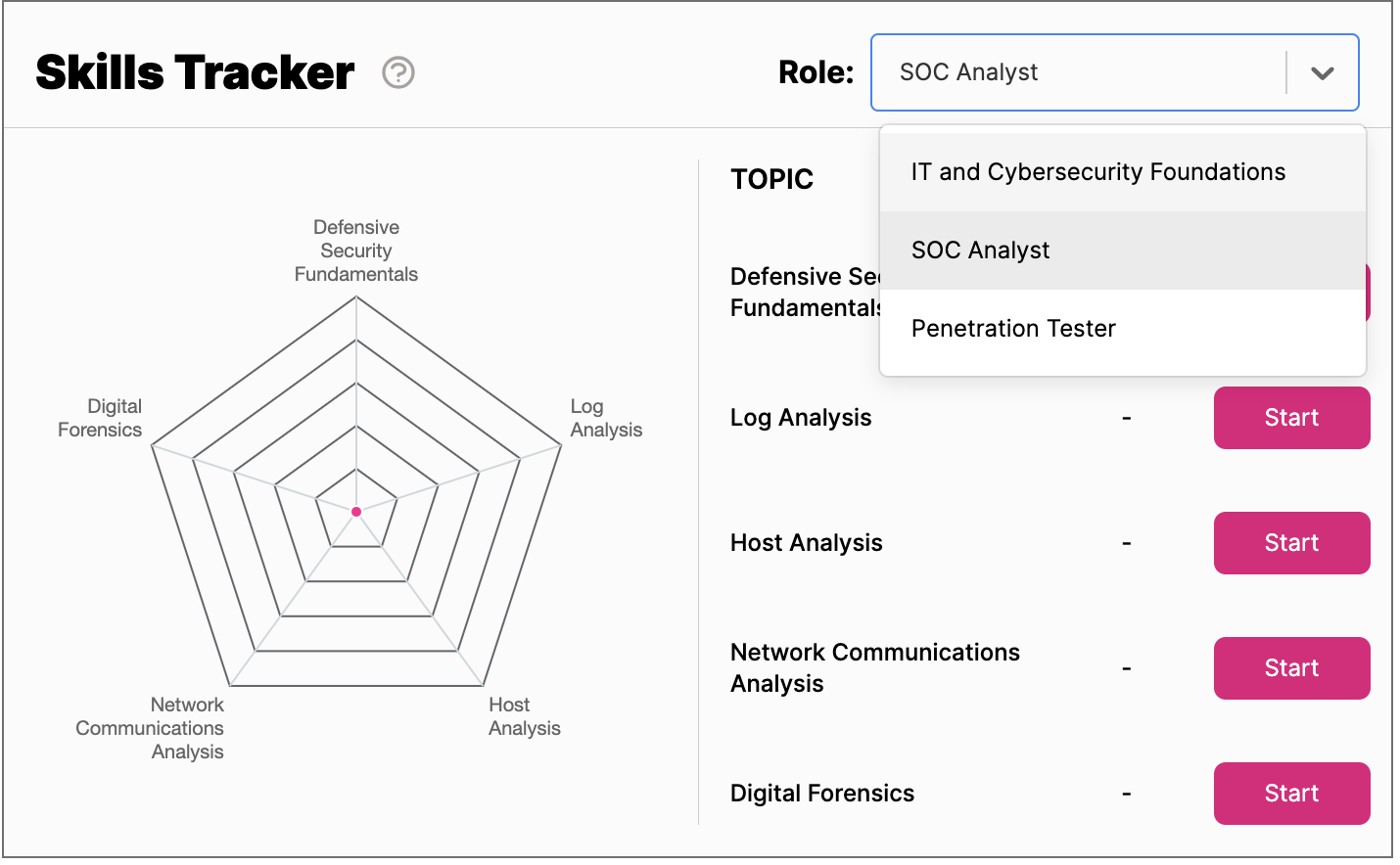Click the help question mark icon
Screen dimensions: 1400x865
(x=398, y=72)
